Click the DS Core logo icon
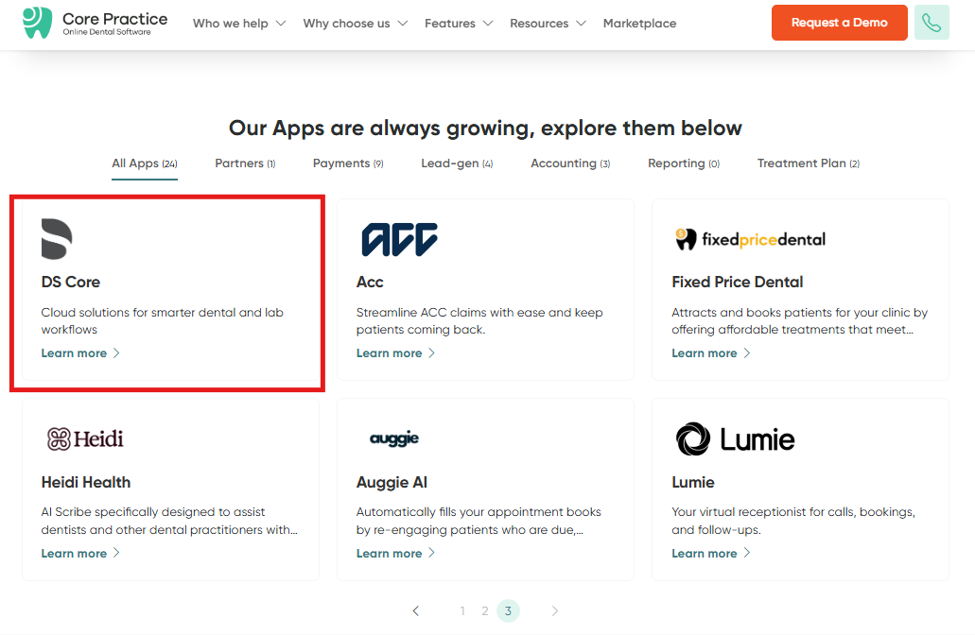The height and width of the screenshot is (635, 975). (57, 239)
